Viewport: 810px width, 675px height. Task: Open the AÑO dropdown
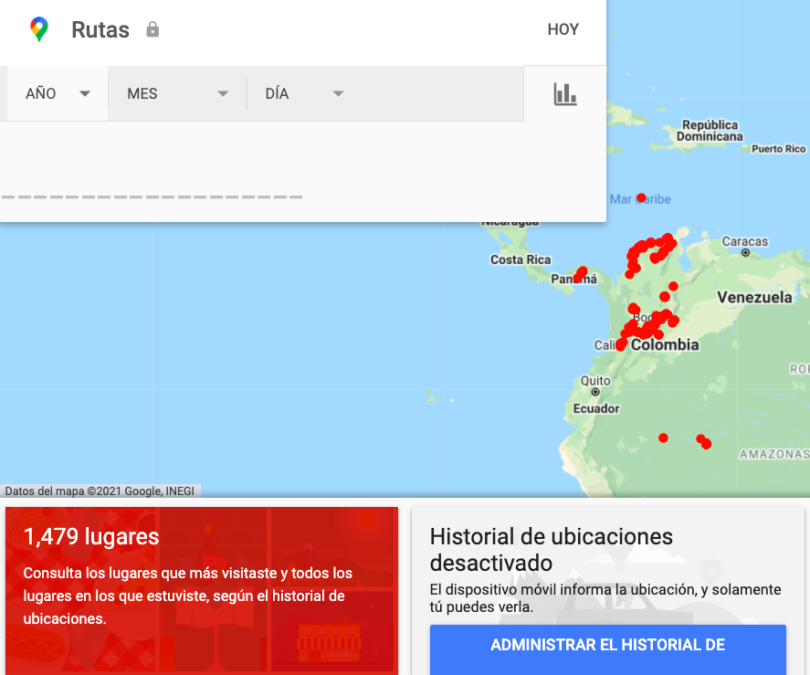tap(57, 93)
